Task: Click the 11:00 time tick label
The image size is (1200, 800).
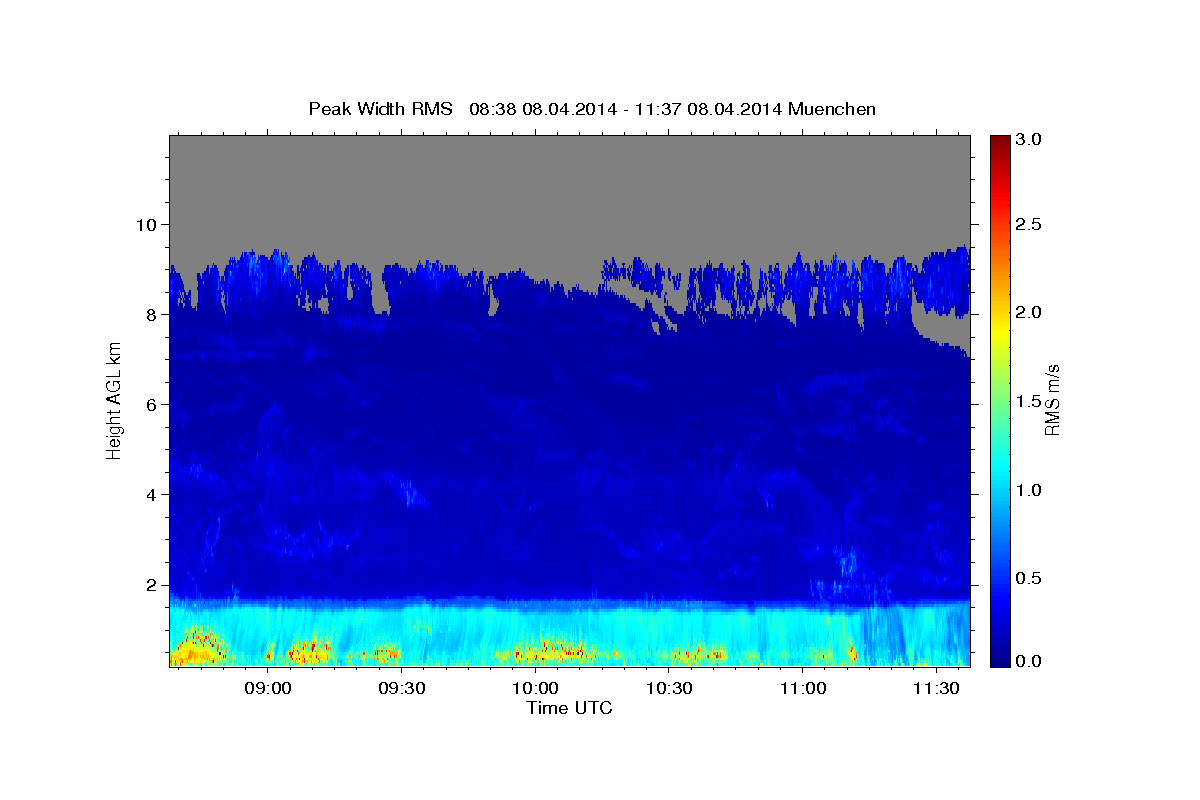Action: (x=802, y=689)
